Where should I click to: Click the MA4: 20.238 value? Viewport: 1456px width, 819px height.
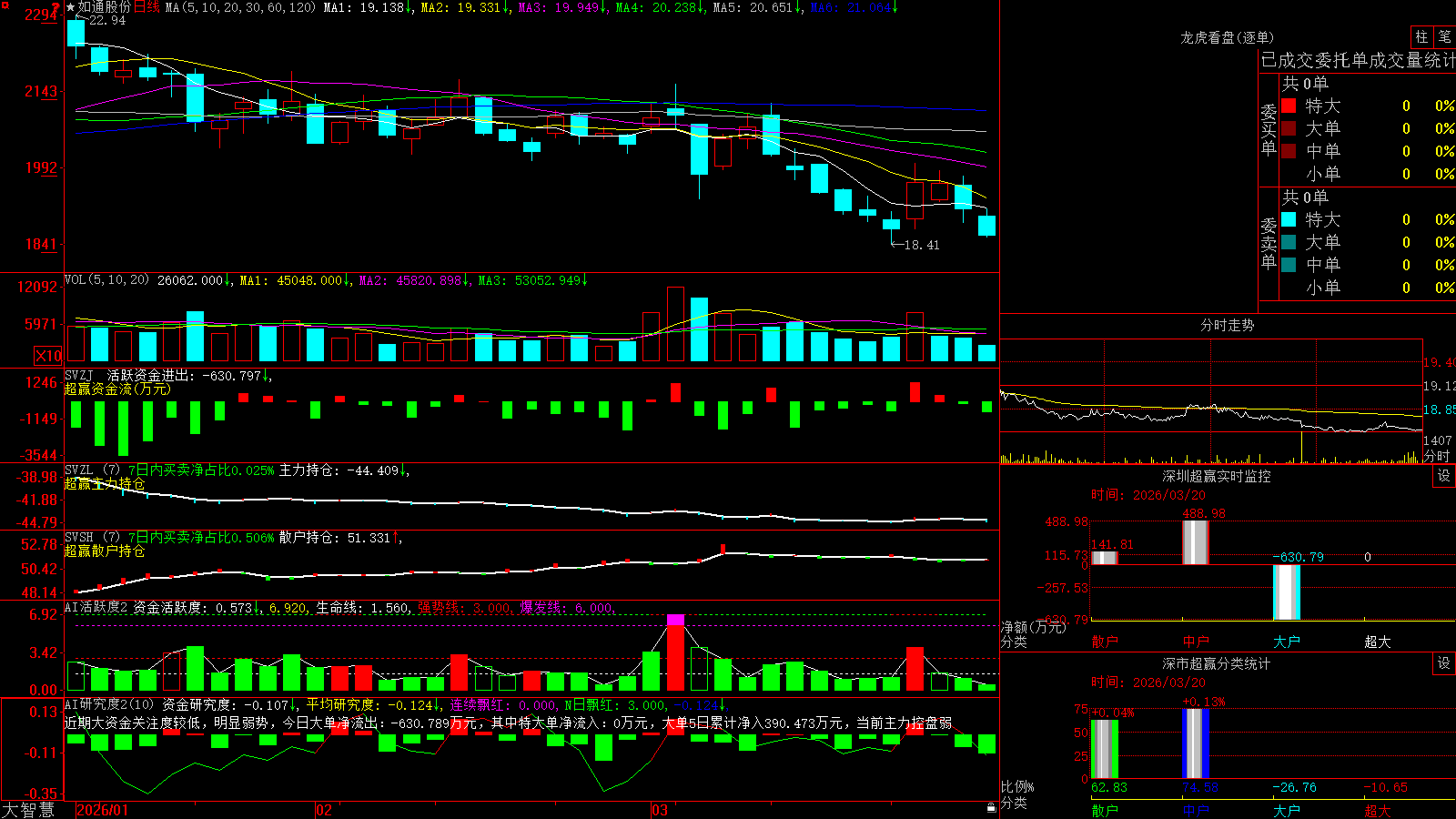[x=660, y=7]
